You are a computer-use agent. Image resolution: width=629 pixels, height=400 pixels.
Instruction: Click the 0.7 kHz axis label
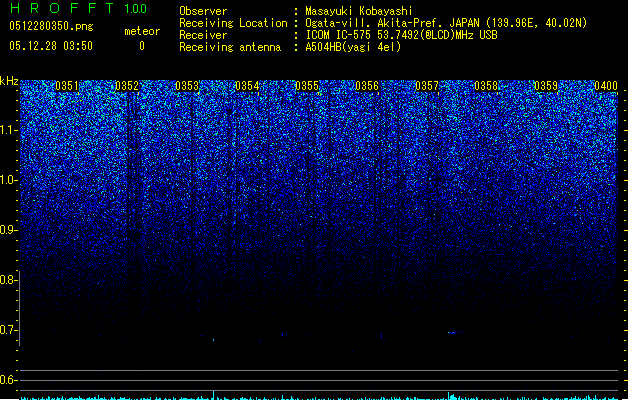[x=8, y=330]
